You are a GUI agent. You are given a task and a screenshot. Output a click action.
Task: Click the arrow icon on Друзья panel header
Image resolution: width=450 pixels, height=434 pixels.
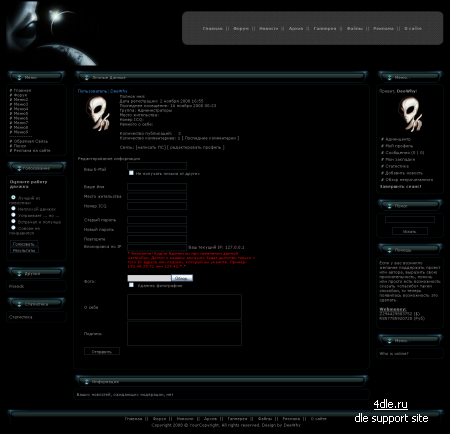click(19, 274)
